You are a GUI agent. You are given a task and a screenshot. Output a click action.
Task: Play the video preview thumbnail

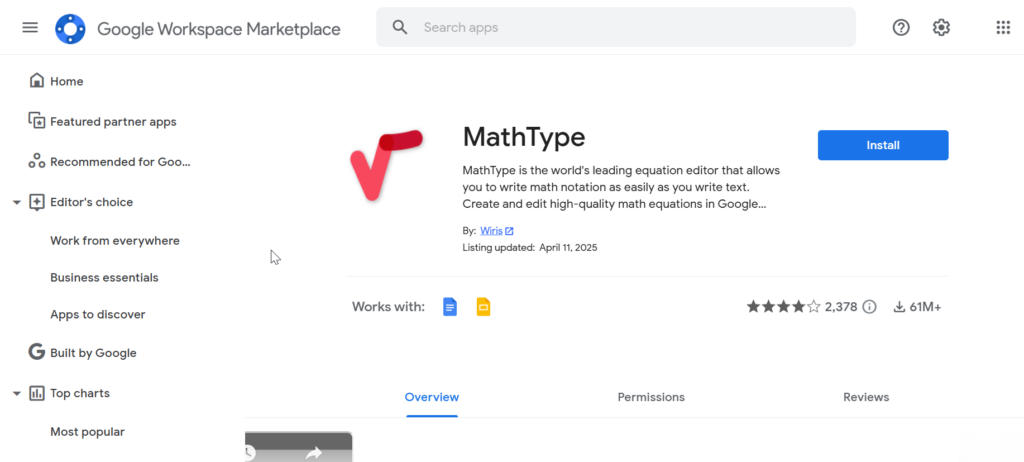(299, 448)
